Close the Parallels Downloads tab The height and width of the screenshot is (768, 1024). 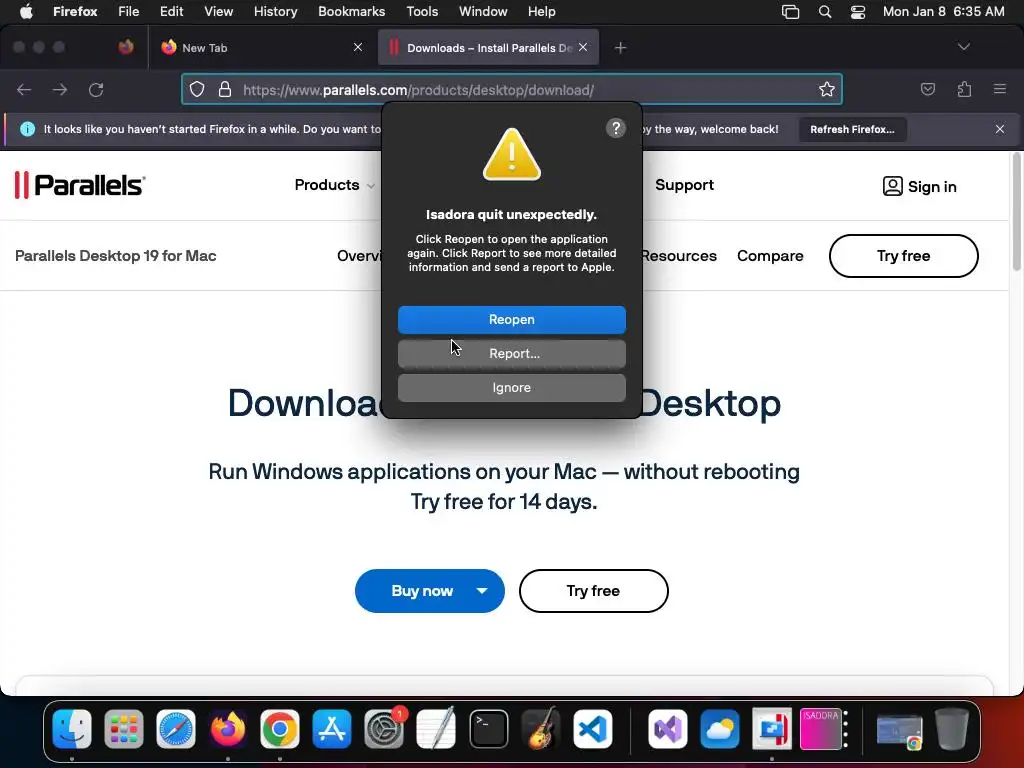[x=583, y=47]
